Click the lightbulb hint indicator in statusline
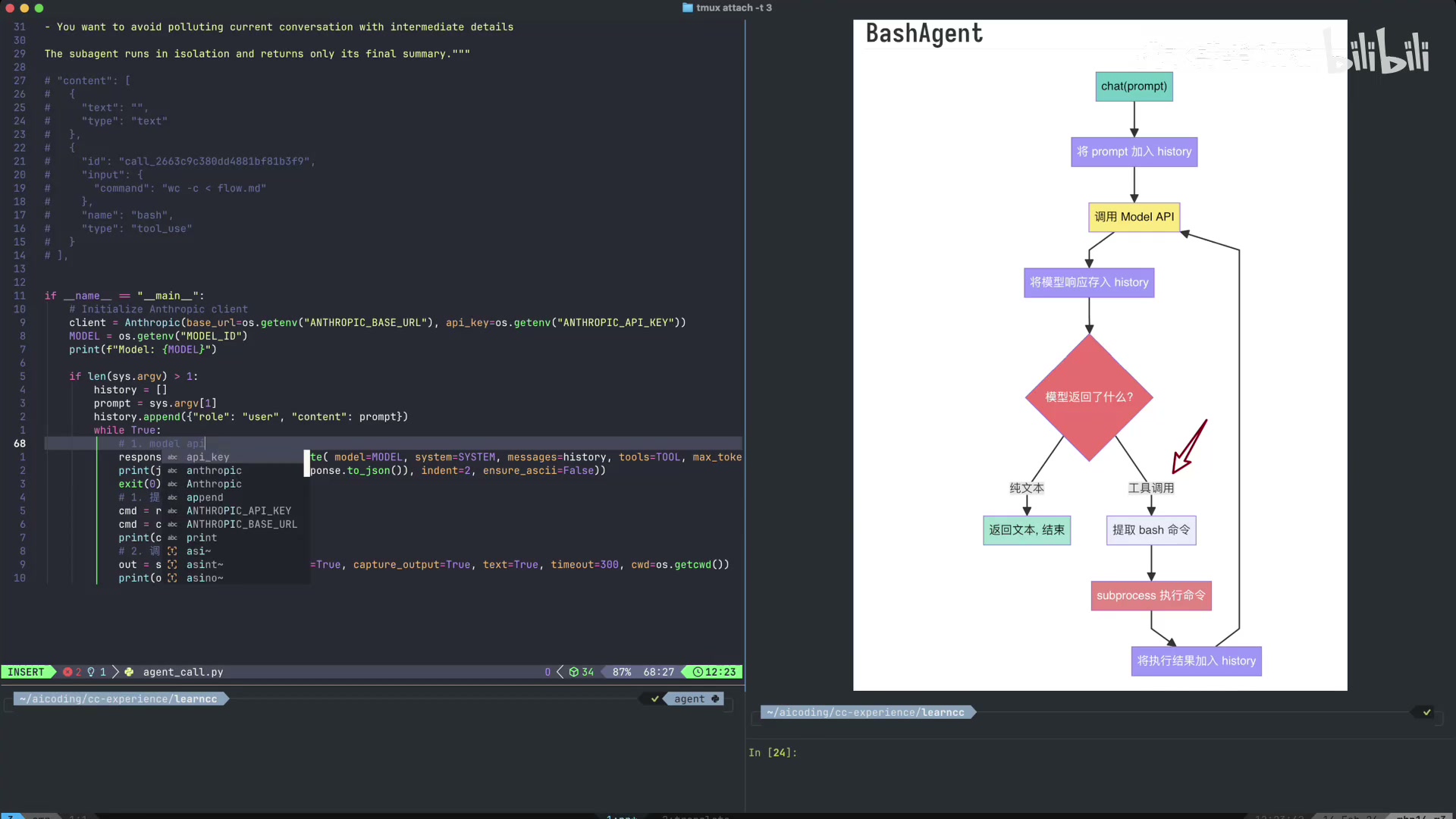Image resolution: width=1456 pixels, height=819 pixels. [91, 672]
